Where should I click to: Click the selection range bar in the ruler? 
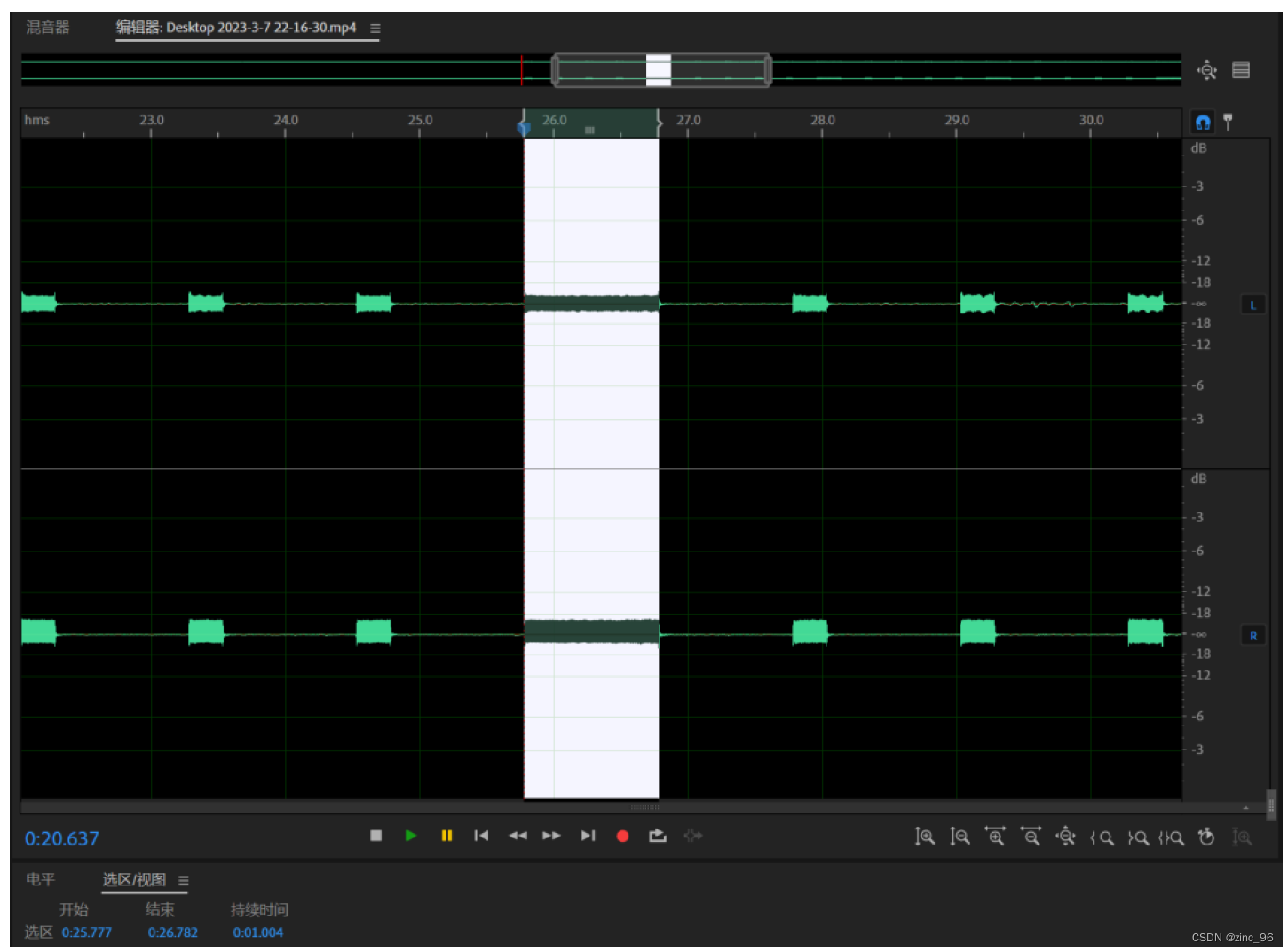591,123
